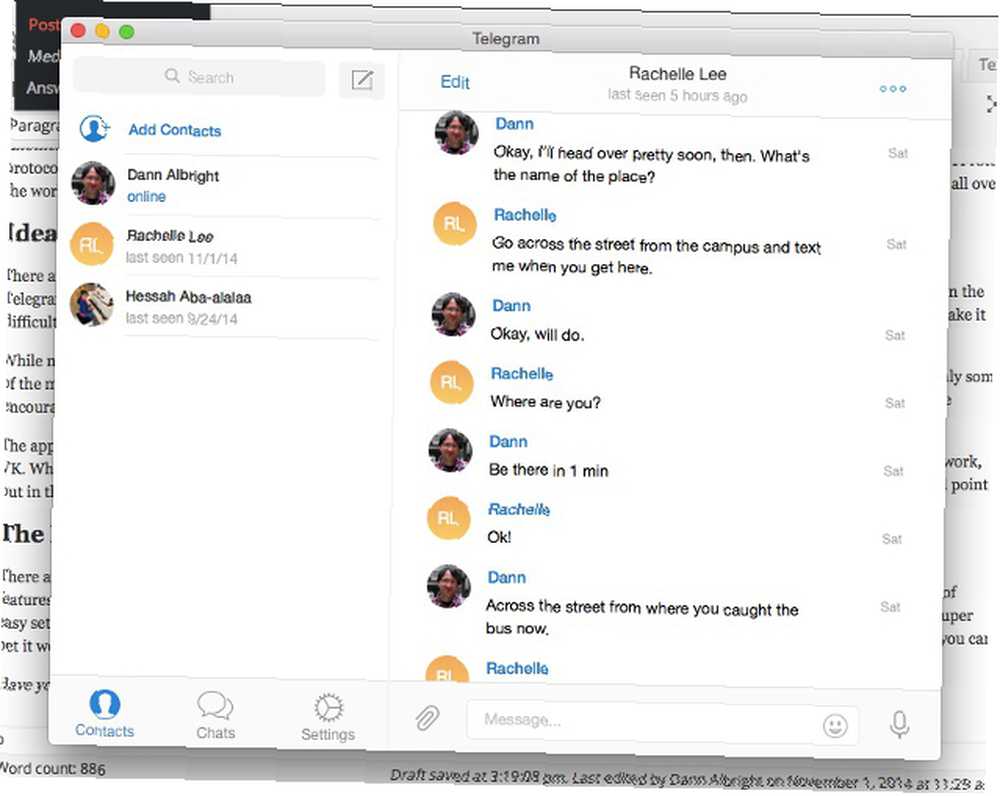This screenshot has width=1000, height=796.
Task: Click 'last seen 5 hours ago' status text
Action: point(677,96)
